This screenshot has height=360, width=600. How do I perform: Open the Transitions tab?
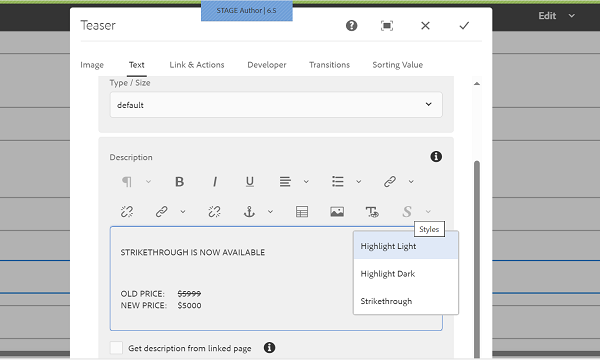[329, 65]
